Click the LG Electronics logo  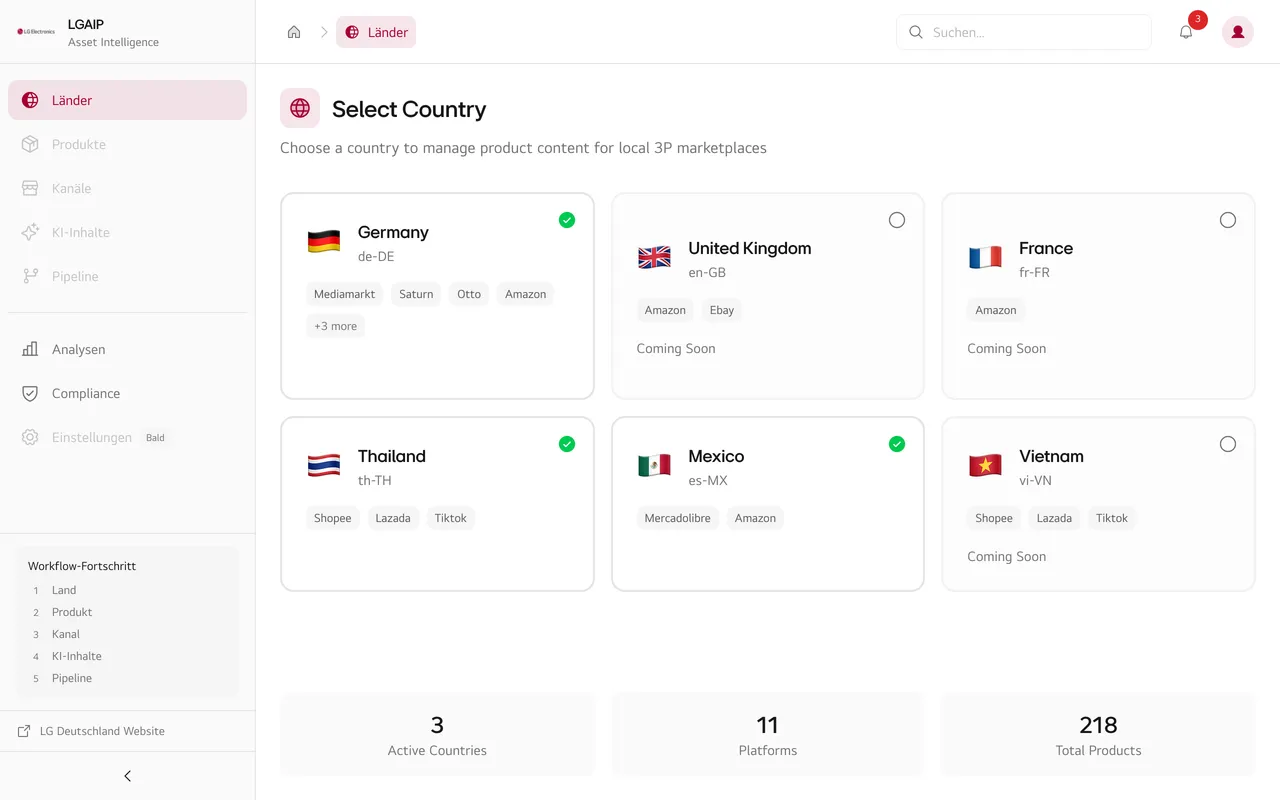click(36, 32)
